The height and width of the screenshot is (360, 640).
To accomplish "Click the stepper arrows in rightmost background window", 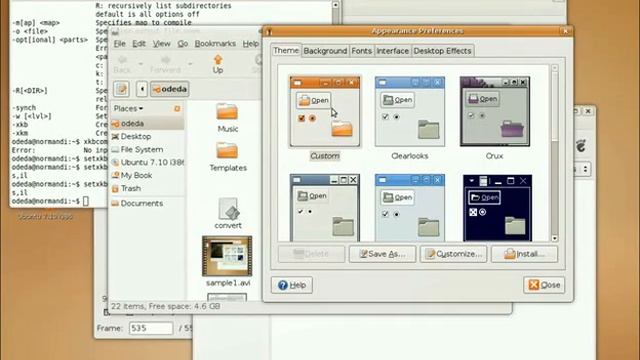I will pyautogui.click(x=586, y=169).
